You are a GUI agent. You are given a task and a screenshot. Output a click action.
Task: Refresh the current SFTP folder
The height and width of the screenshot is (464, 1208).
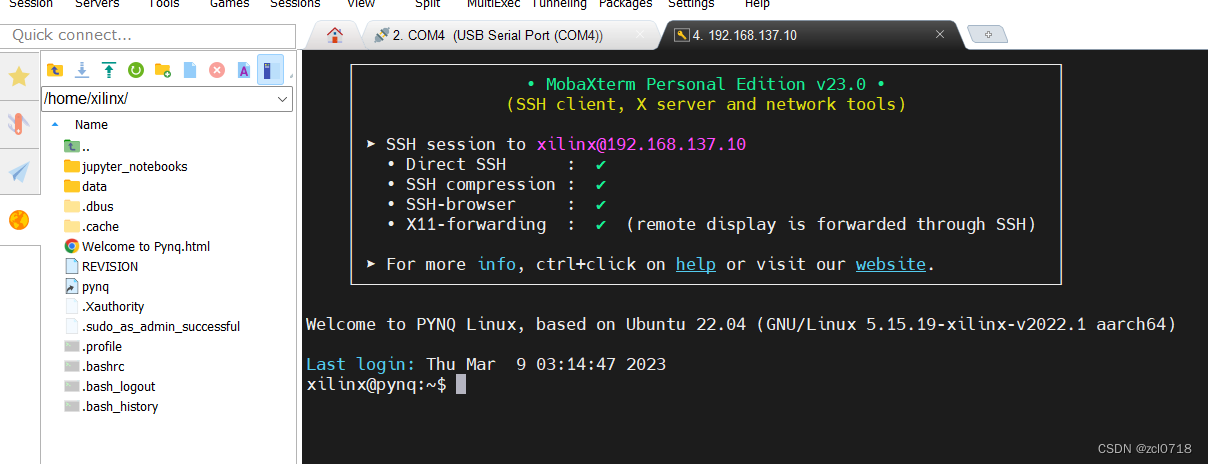pyautogui.click(x=136, y=70)
